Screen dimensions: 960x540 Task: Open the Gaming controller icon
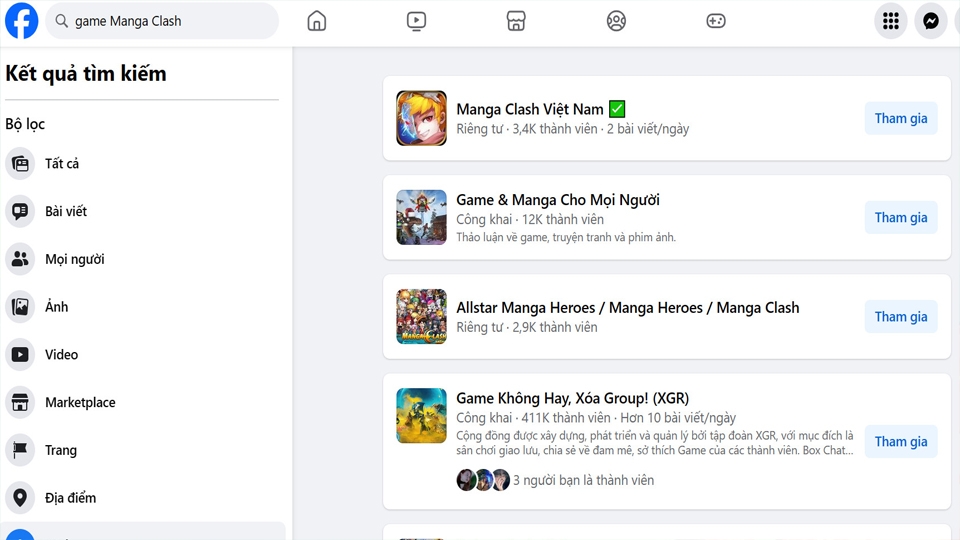point(716,21)
